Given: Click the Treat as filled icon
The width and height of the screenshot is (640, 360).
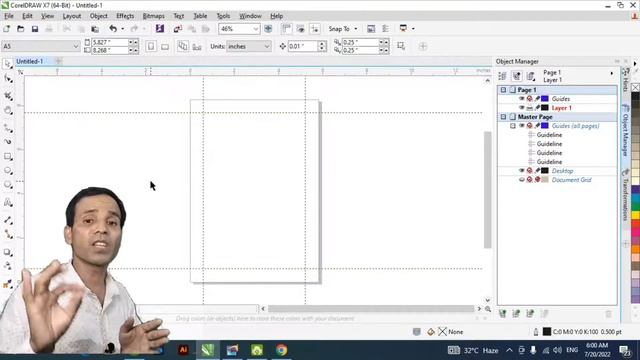Looking at the screenshot, I should point(401,46).
